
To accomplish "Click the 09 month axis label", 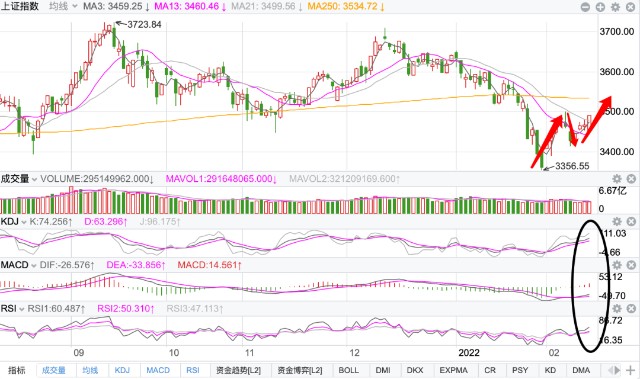I will pos(78,352).
